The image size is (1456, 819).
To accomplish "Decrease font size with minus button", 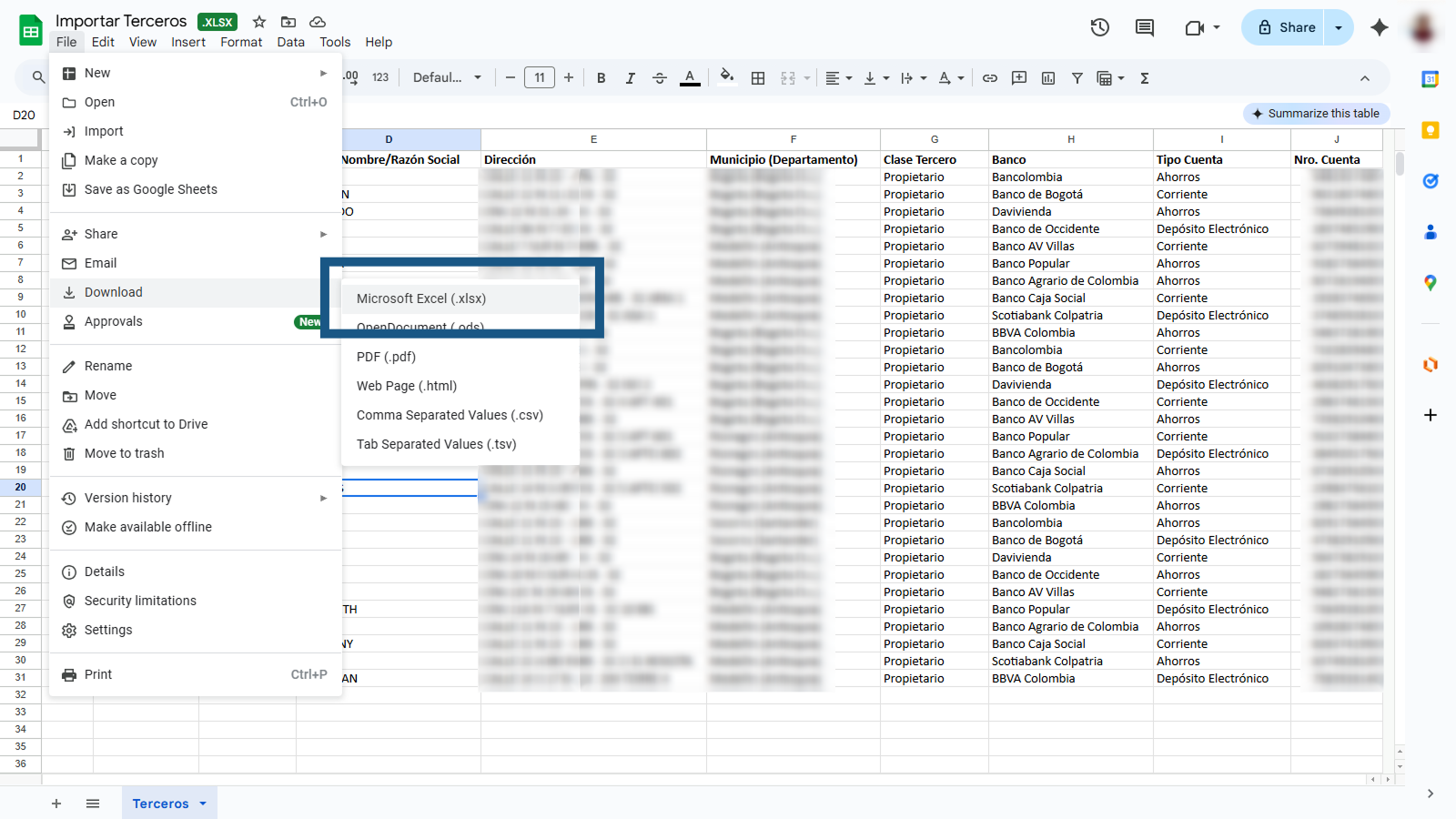I will click(x=511, y=78).
